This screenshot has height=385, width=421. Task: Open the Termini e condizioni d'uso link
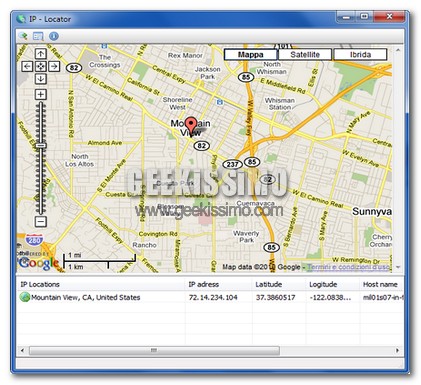[349, 267]
